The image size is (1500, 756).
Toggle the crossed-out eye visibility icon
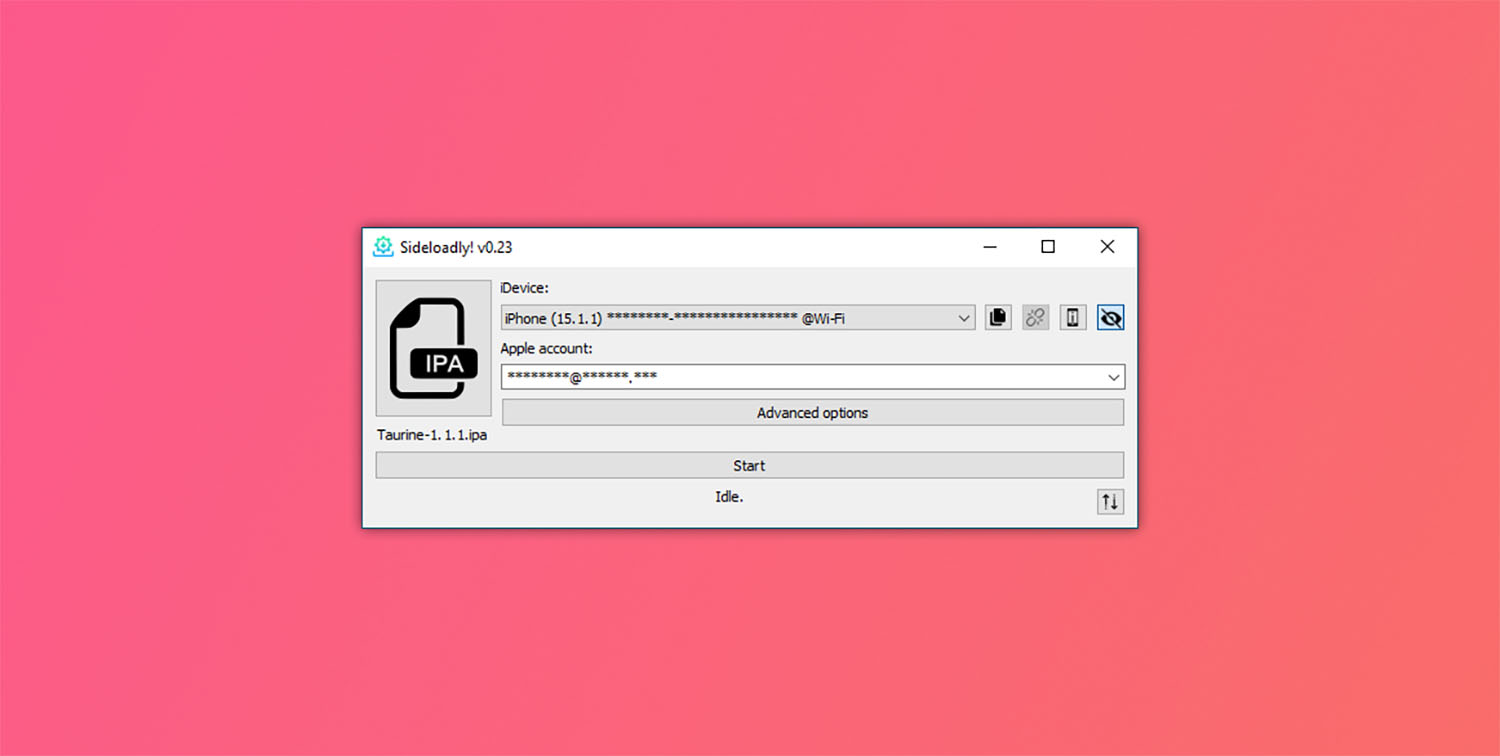(1111, 318)
